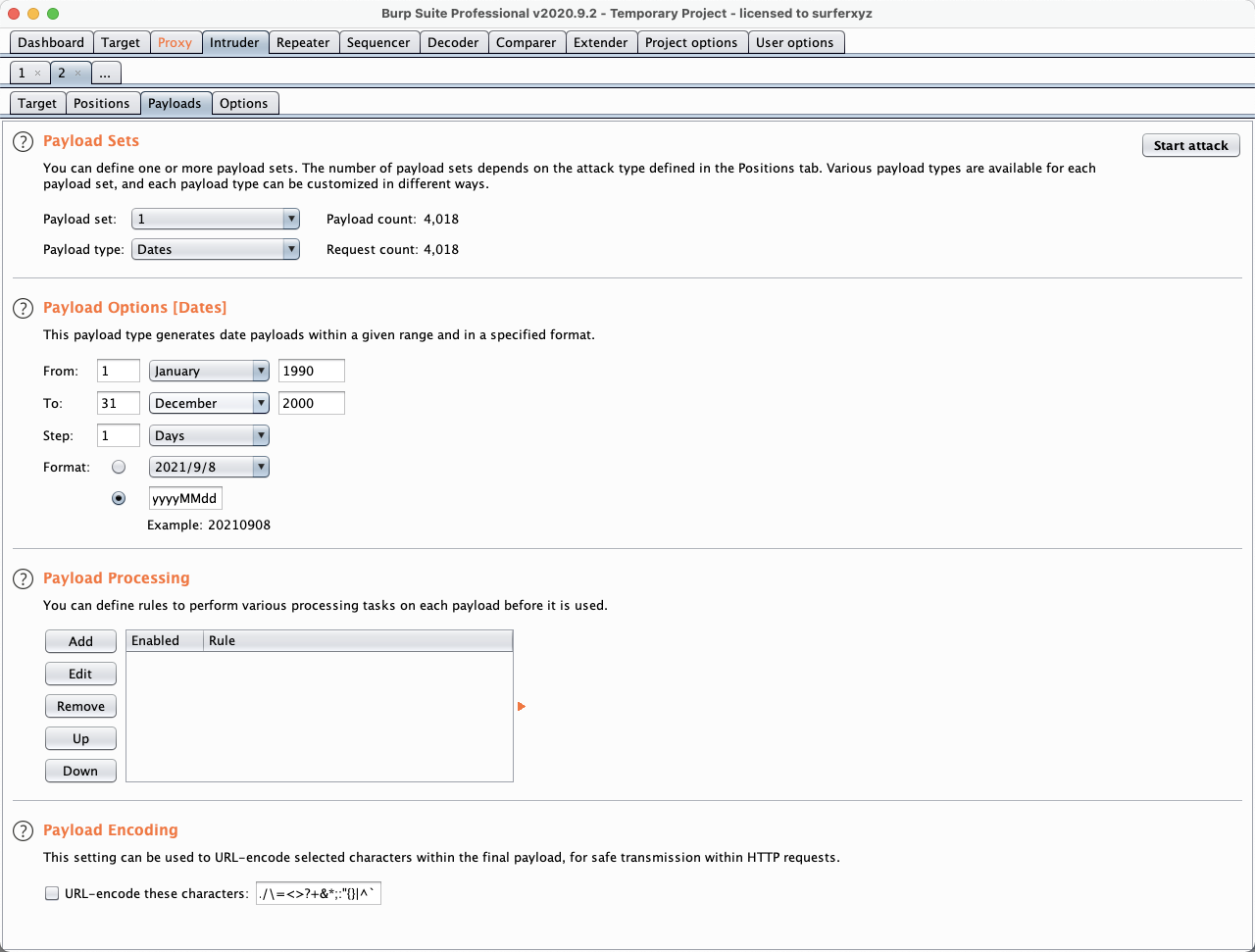The image size is (1255, 952).
Task: Open help for Payload Encoding section
Action: [23, 830]
